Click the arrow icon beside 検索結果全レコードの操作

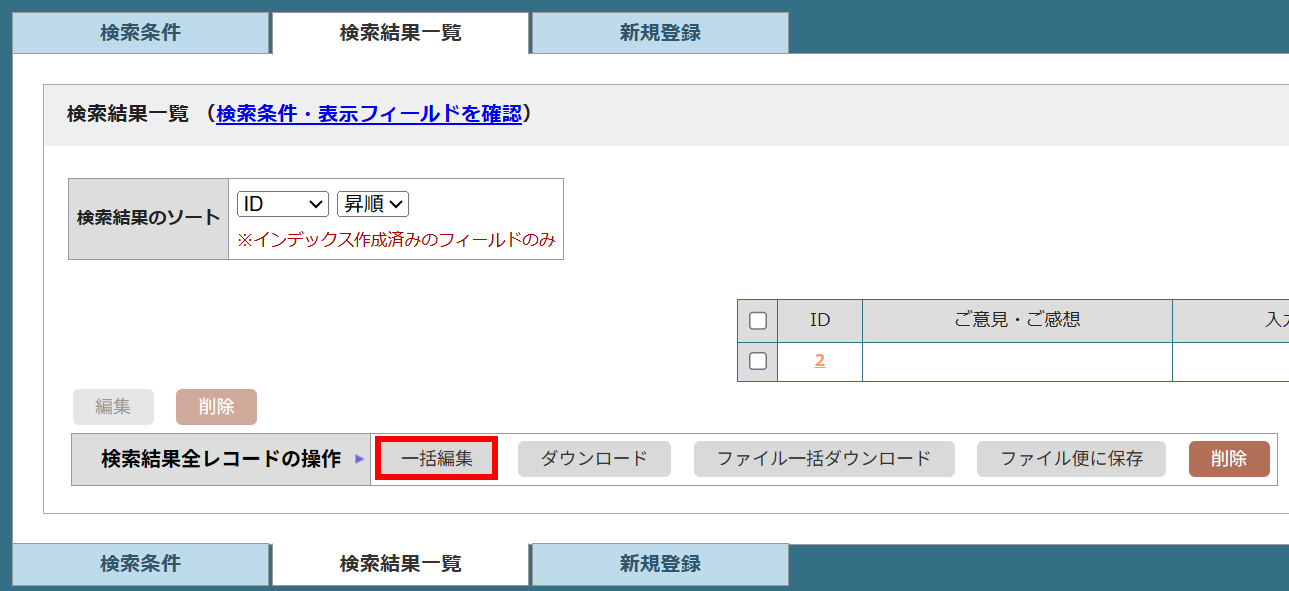360,460
